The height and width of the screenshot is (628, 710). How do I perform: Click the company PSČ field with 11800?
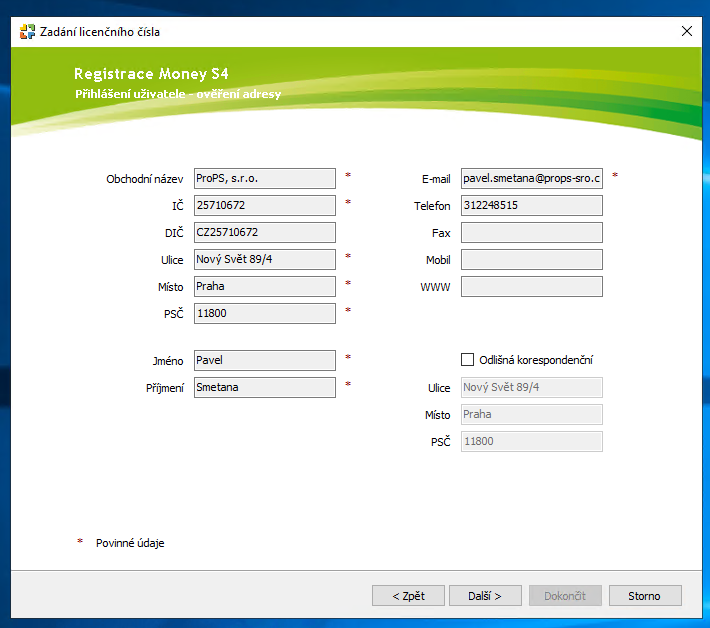(x=264, y=314)
